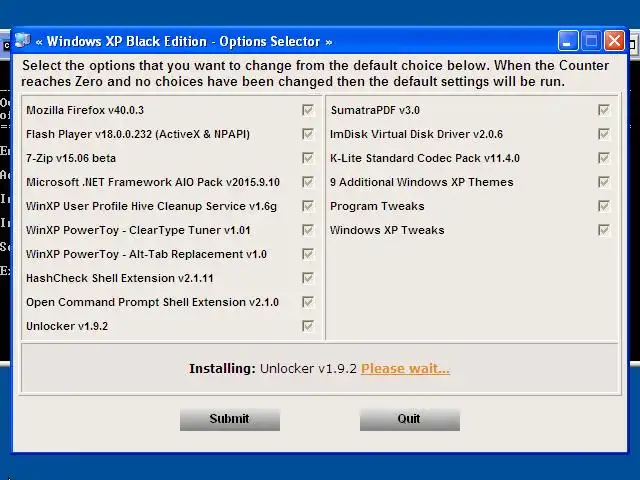This screenshot has height=480, width=640.
Task: Click the 'K-Lite Standard Codec Pack v11.4.0' label
Action: pos(425,158)
